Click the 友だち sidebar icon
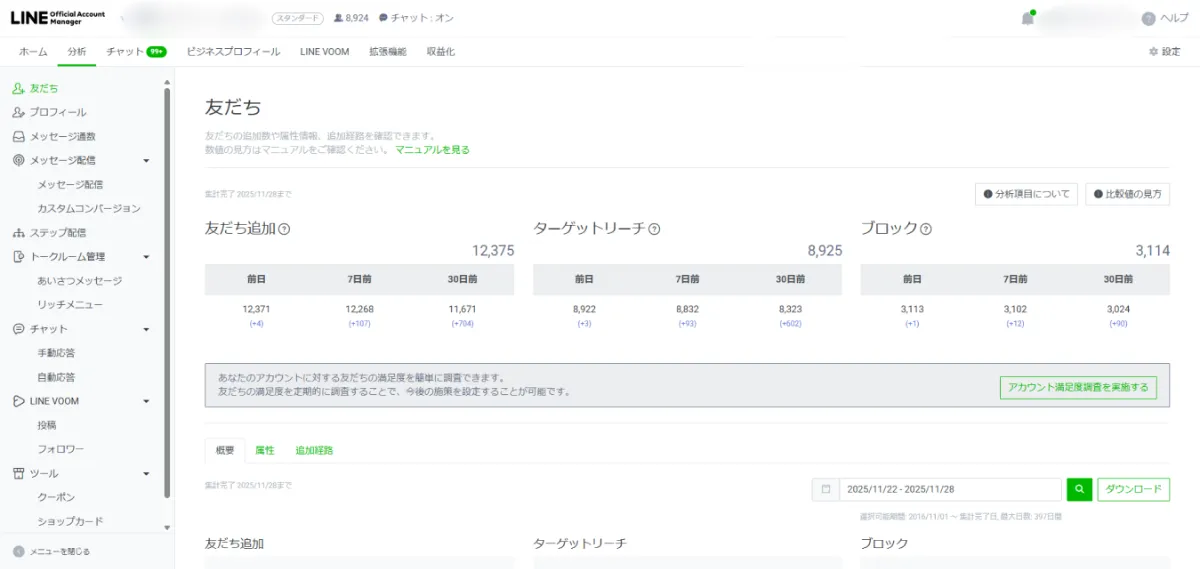Viewport: 1200px width, 569px height. click(x=18, y=88)
